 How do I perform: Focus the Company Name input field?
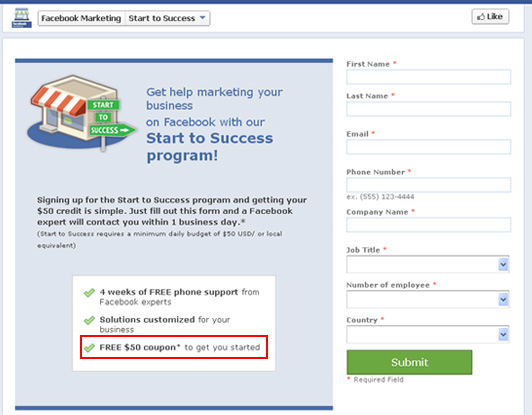click(429, 225)
